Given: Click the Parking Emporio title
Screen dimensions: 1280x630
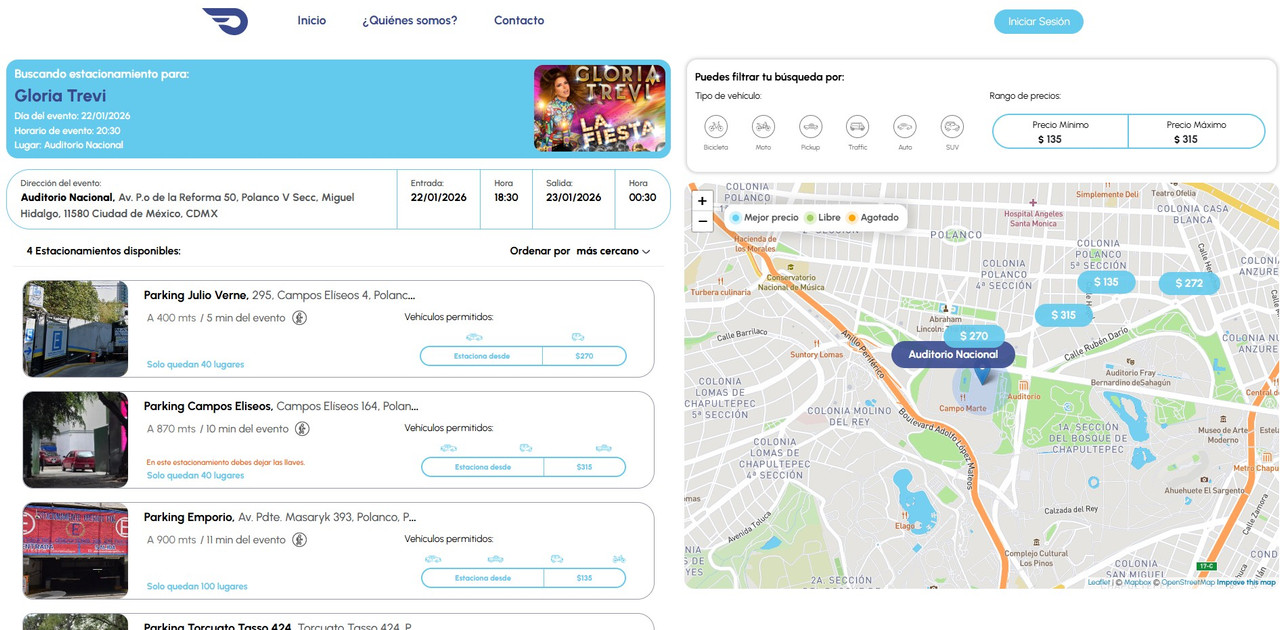Looking at the screenshot, I should pos(189,517).
